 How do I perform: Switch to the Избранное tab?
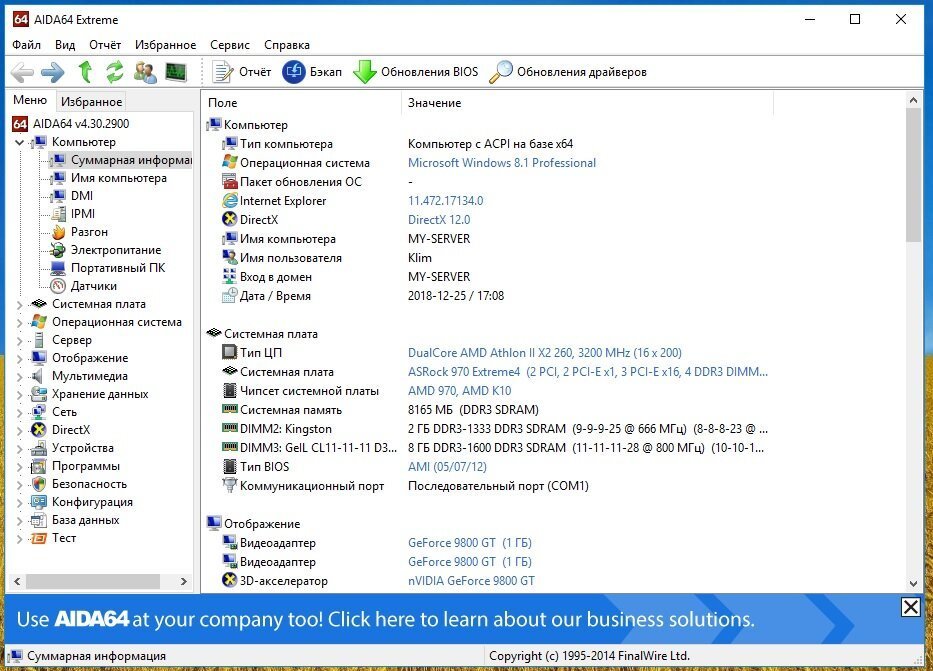(92, 102)
